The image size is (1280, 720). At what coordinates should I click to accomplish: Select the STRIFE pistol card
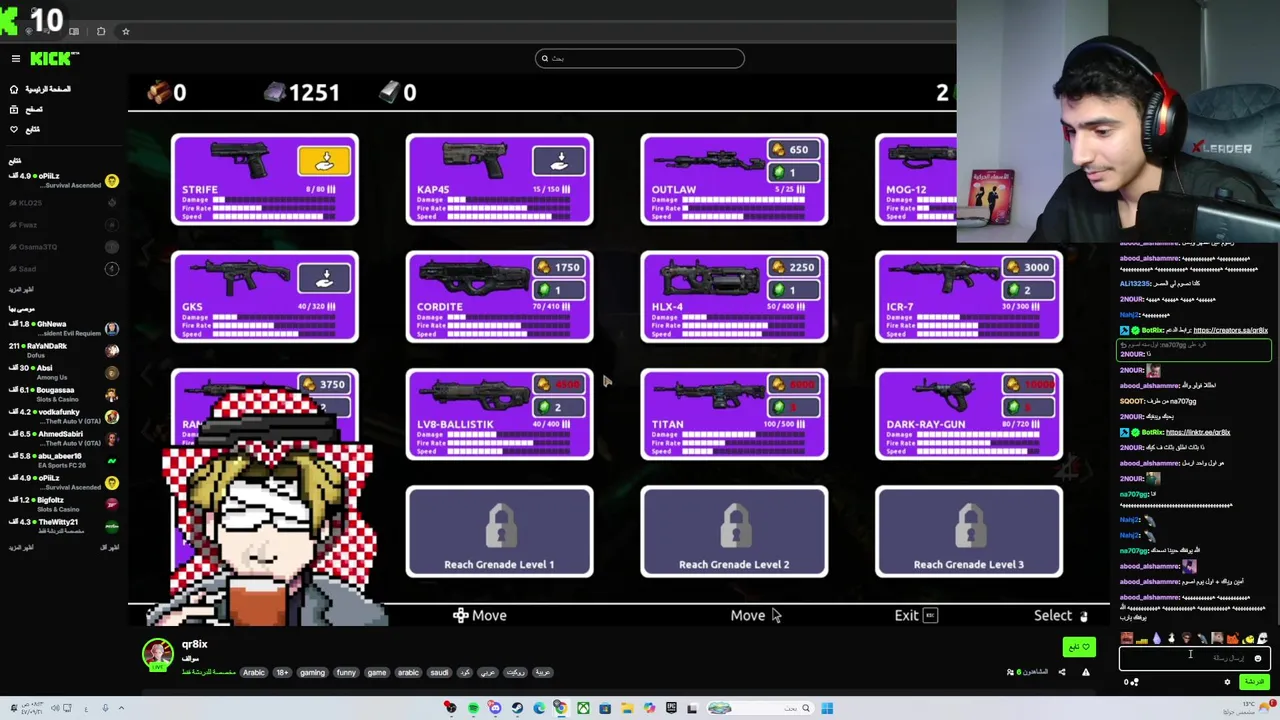click(x=265, y=179)
